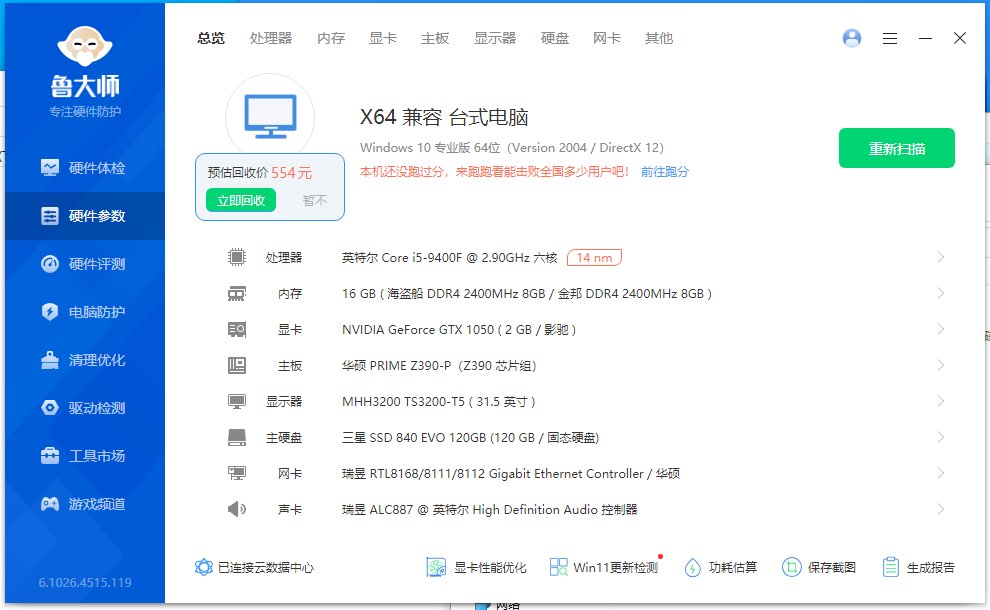Viewport: 990px width, 610px height.
Task: Expand the 处理器 row chevron arrow
Action: click(940, 258)
